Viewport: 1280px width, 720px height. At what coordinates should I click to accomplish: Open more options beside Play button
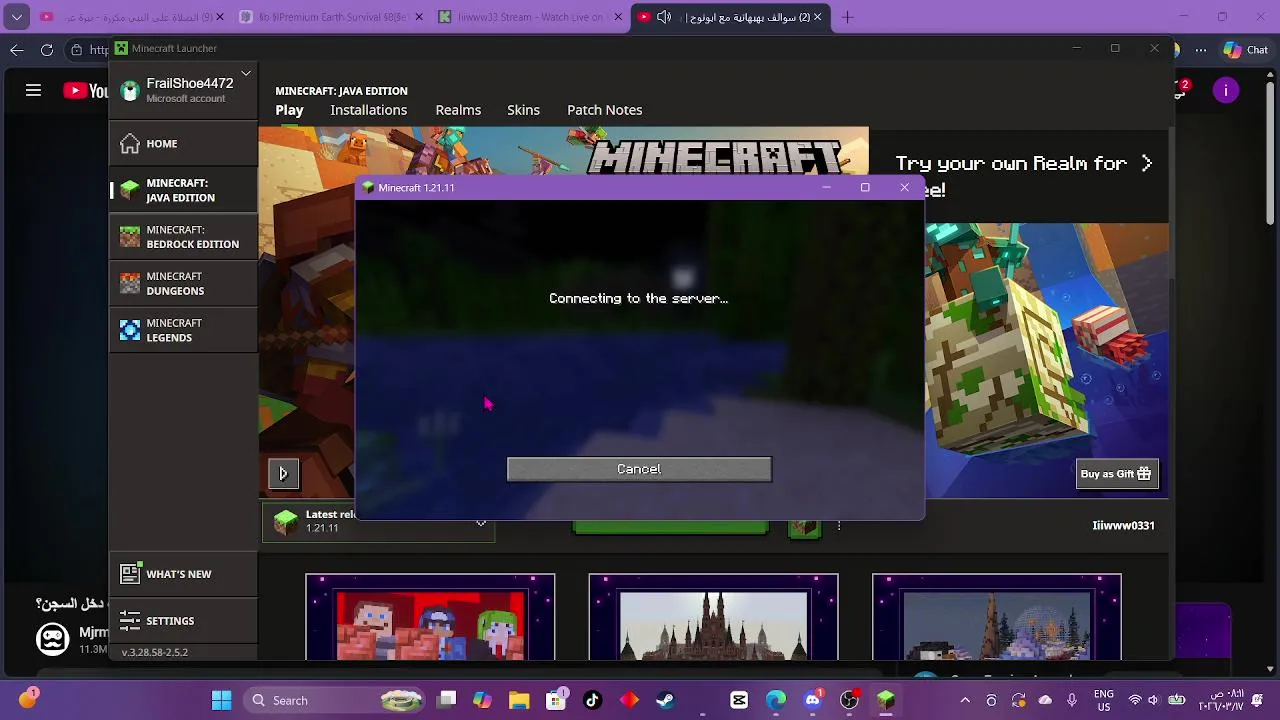pyautogui.click(x=838, y=526)
